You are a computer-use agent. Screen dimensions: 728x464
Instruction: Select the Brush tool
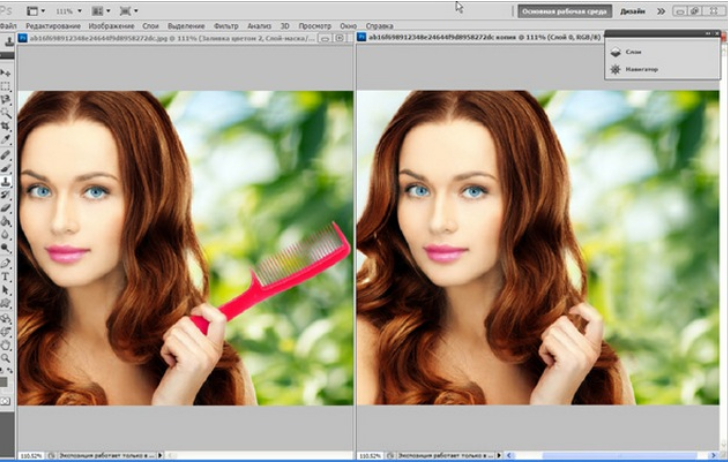[x=6, y=168]
